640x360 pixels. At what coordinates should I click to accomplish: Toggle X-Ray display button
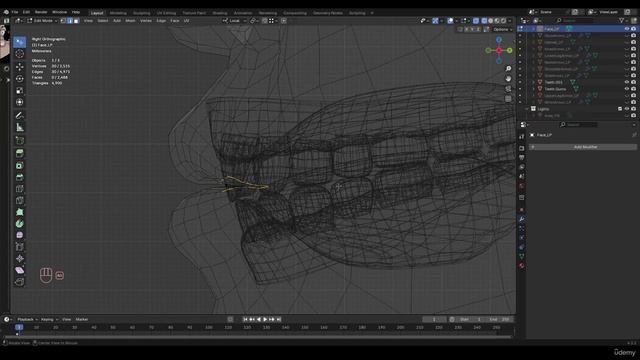coord(476,20)
